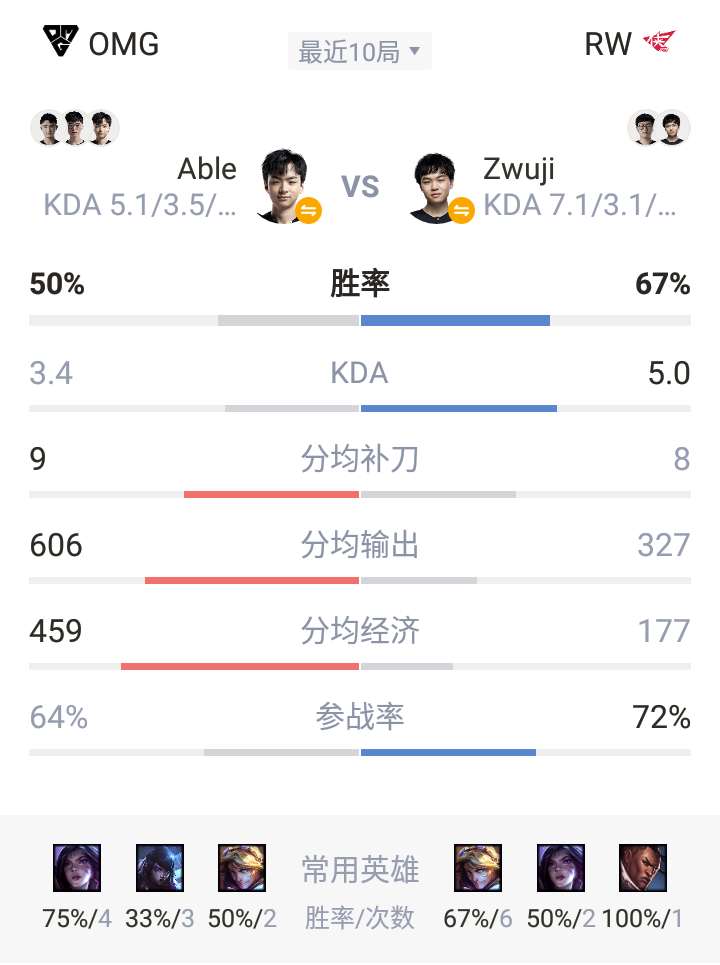Tap the orange swap icon on Able's portrait
This screenshot has height=965, width=720.
point(308,210)
